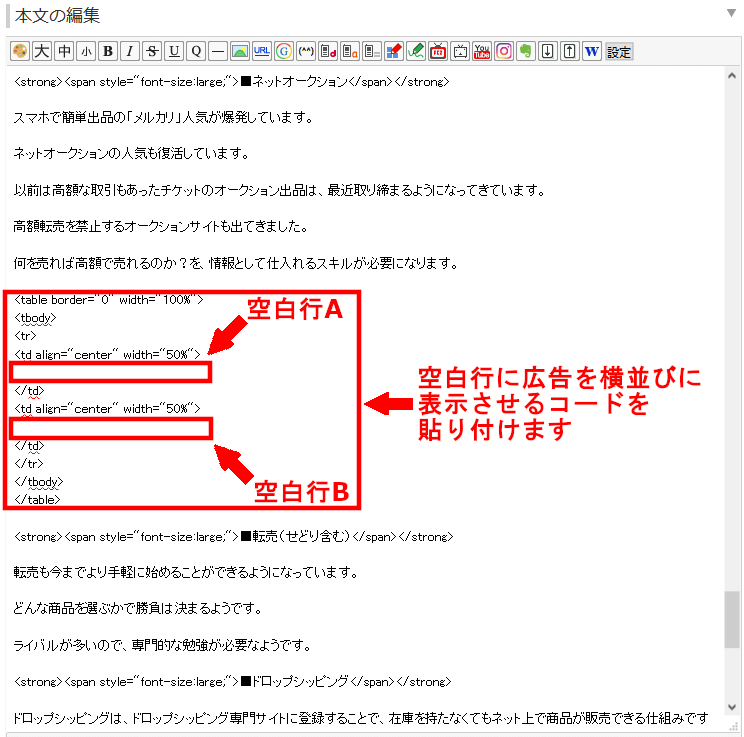Viewport: 744px width, 737px height.
Task: Insert a horizontal rule line
Action: pos(218,51)
